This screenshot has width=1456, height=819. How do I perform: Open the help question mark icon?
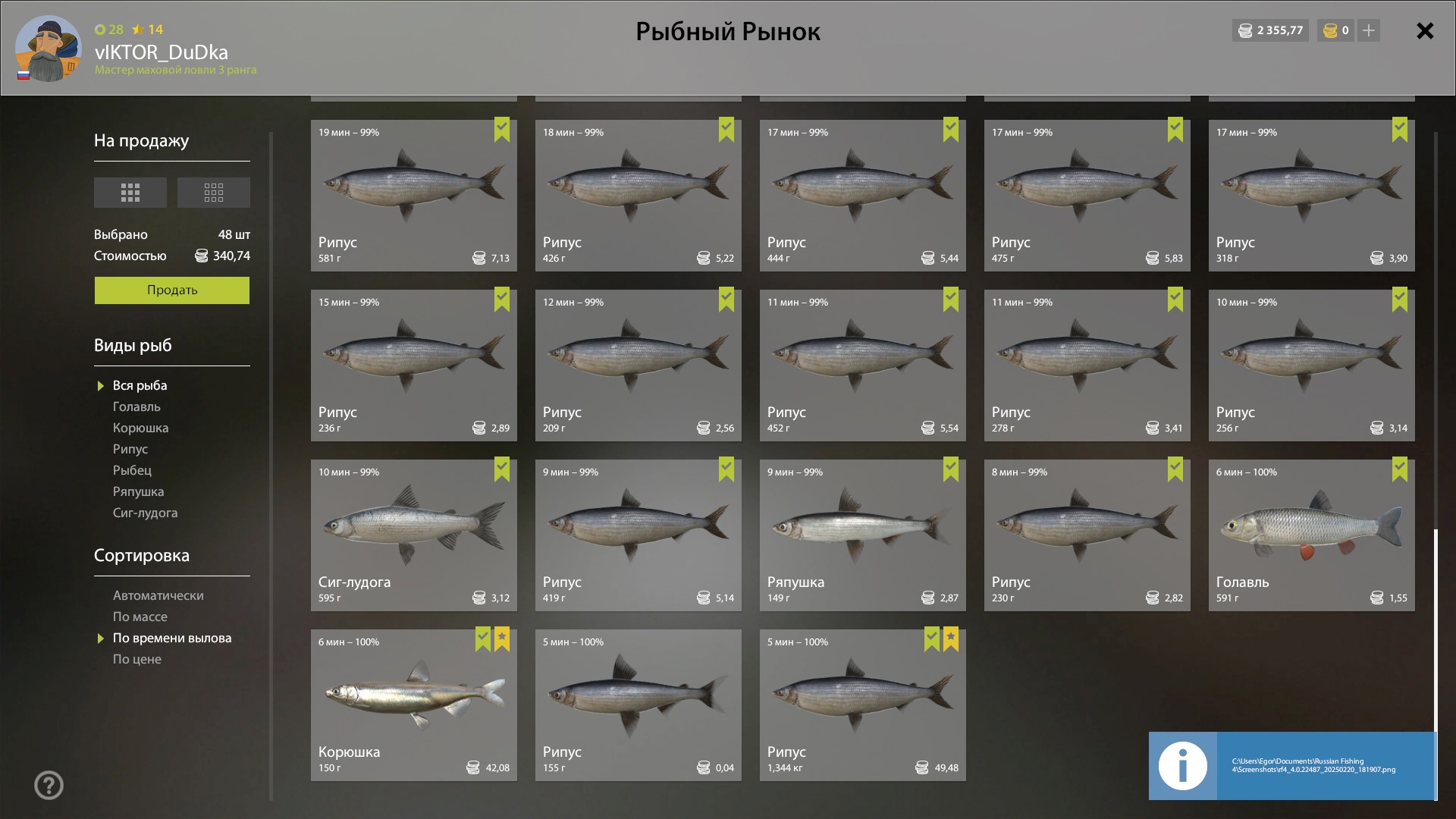point(49,786)
